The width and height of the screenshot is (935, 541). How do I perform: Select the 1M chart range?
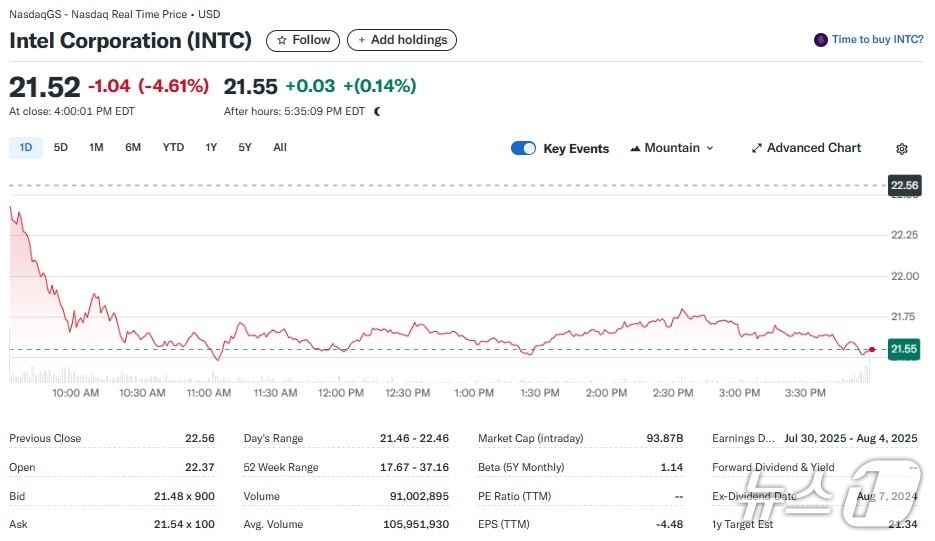coord(96,147)
